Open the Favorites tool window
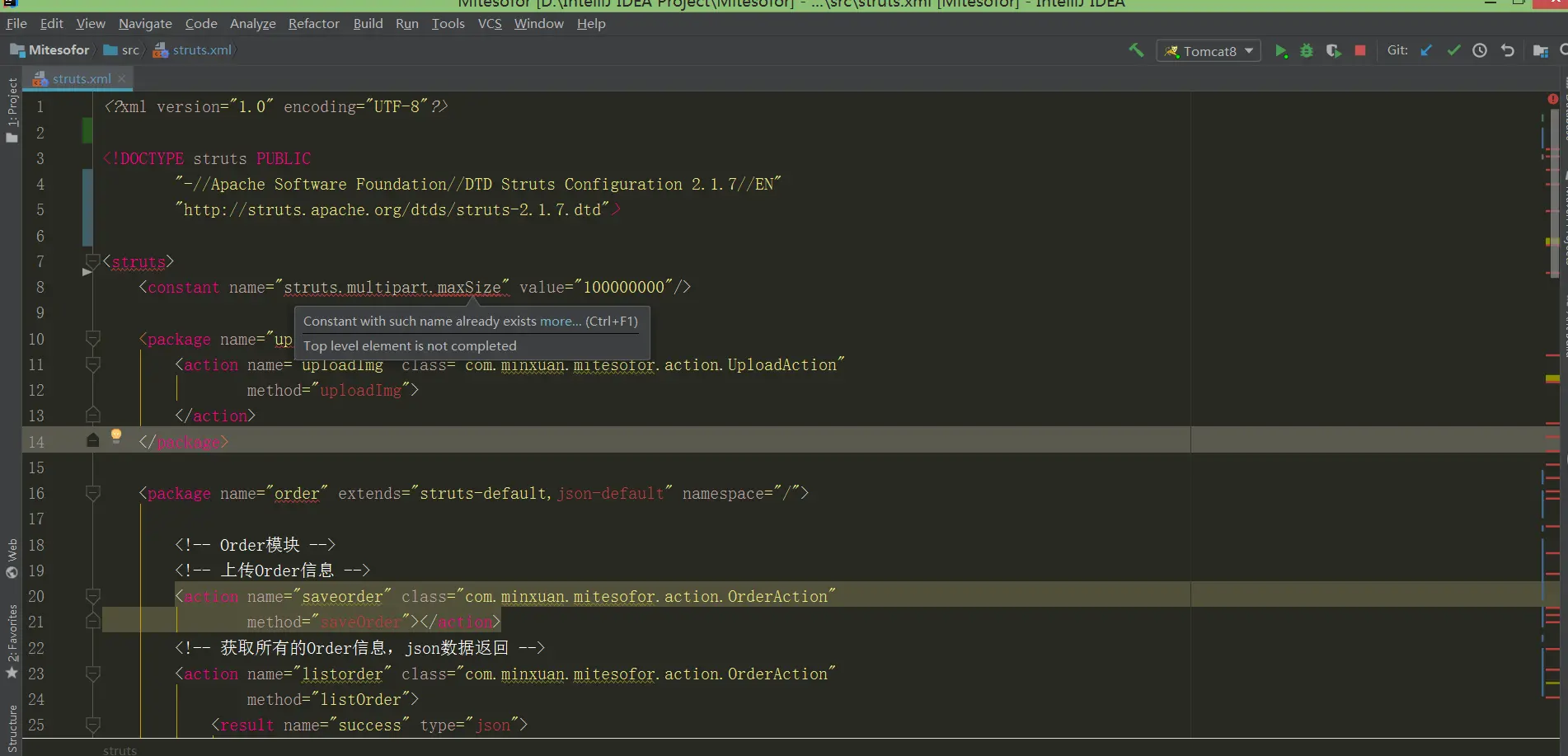The height and width of the screenshot is (756, 1568). pyautogui.click(x=12, y=641)
